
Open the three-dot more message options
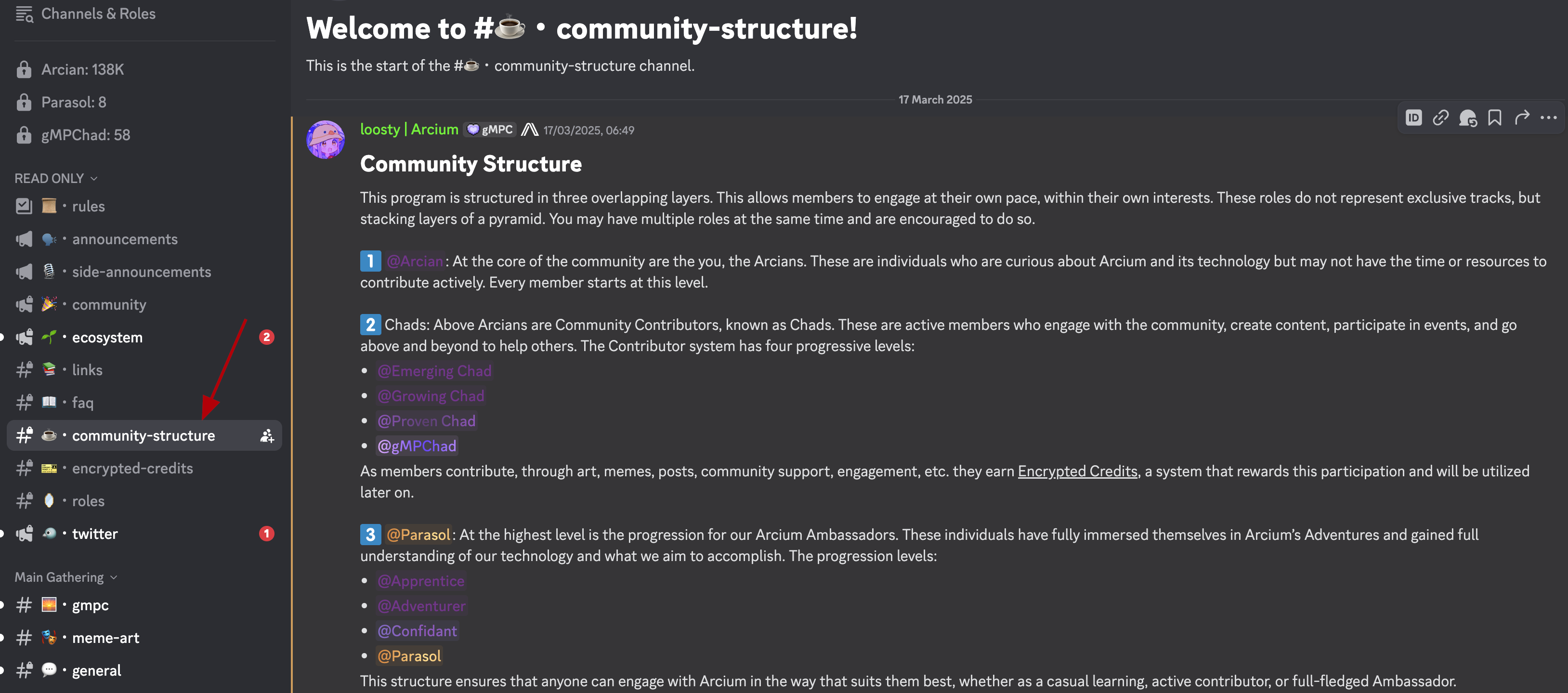[1548, 118]
